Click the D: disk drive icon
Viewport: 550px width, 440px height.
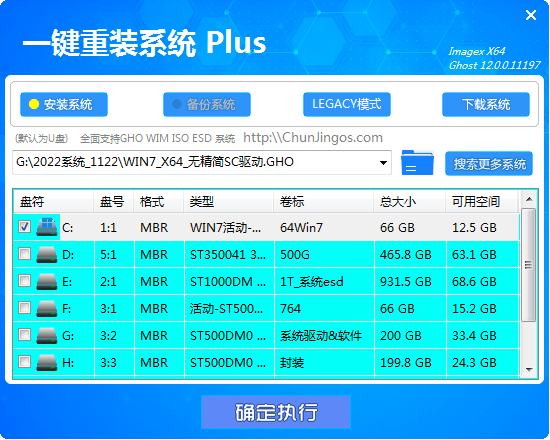point(47,255)
